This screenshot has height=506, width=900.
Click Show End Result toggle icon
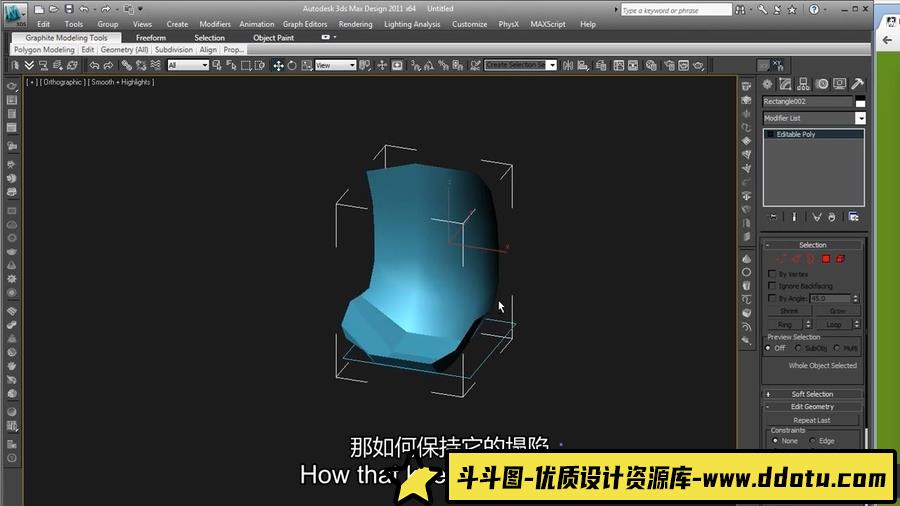pyautogui.click(x=794, y=217)
